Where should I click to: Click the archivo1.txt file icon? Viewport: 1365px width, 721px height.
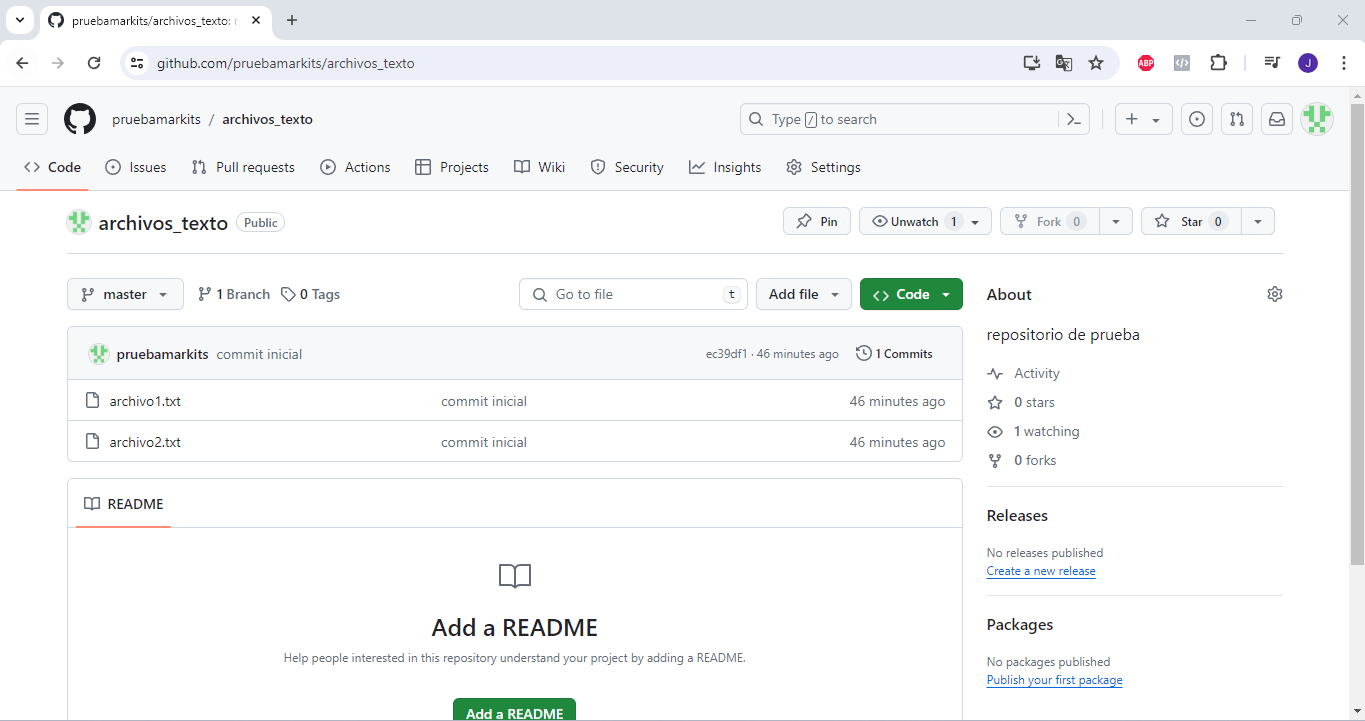pyautogui.click(x=92, y=401)
